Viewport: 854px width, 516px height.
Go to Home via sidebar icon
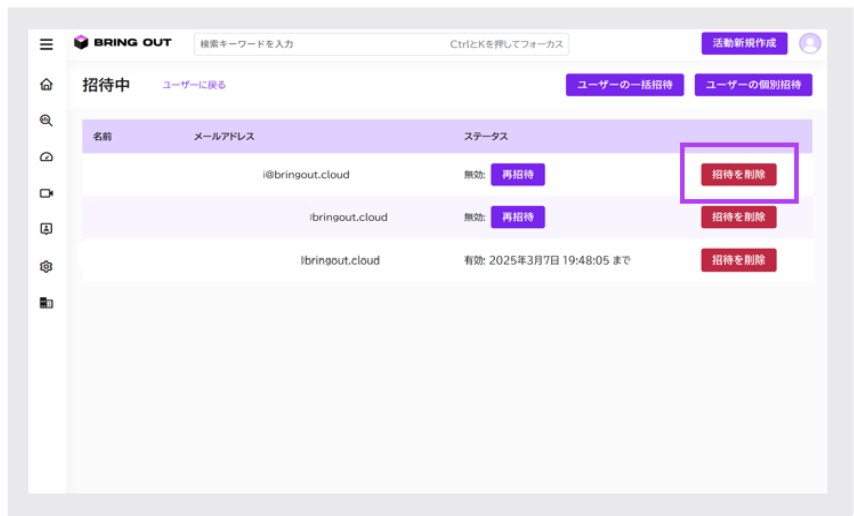(x=46, y=84)
